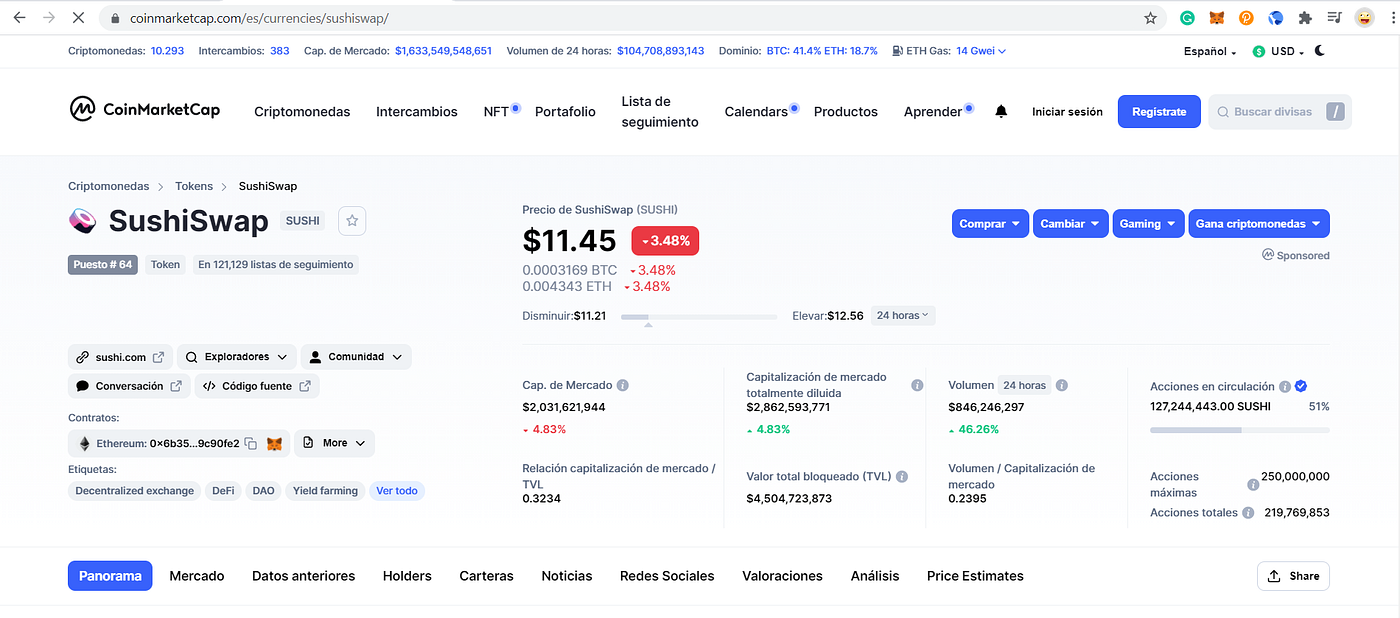Click info icon beside Cap. de Mercado
Image resolution: width=1400 pixels, height=618 pixels.
tap(623, 385)
